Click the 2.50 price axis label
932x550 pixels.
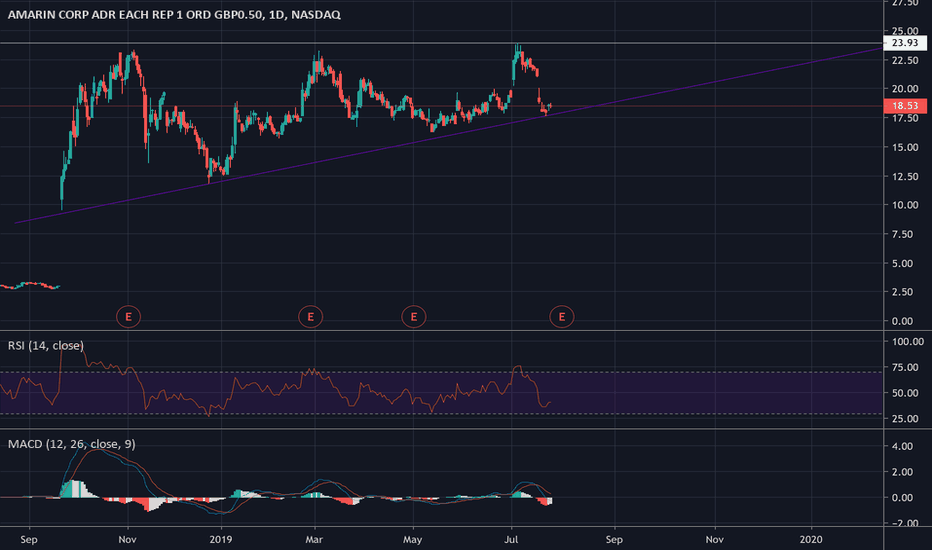coord(903,292)
